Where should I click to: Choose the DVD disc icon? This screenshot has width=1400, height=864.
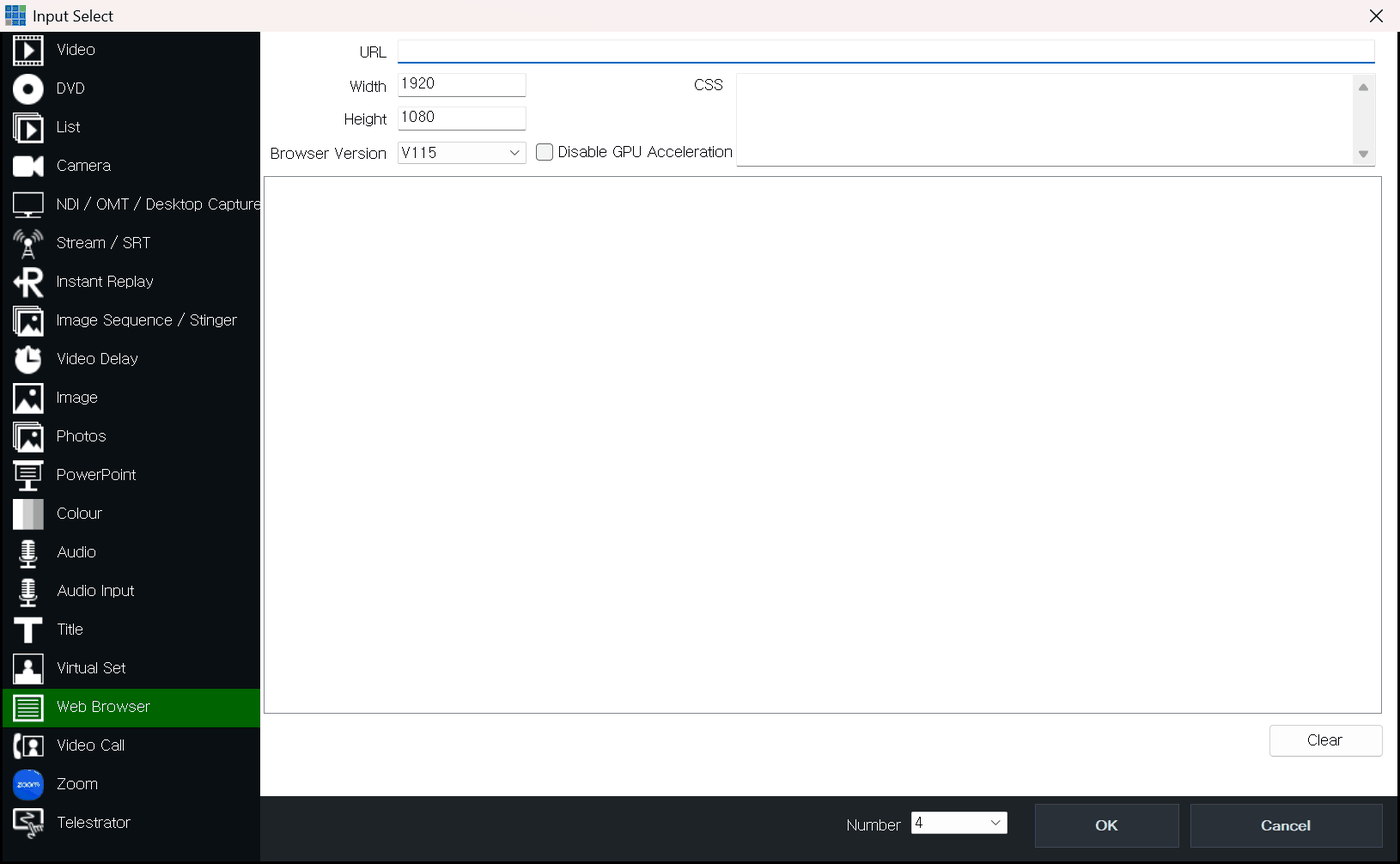(x=28, y=89)
